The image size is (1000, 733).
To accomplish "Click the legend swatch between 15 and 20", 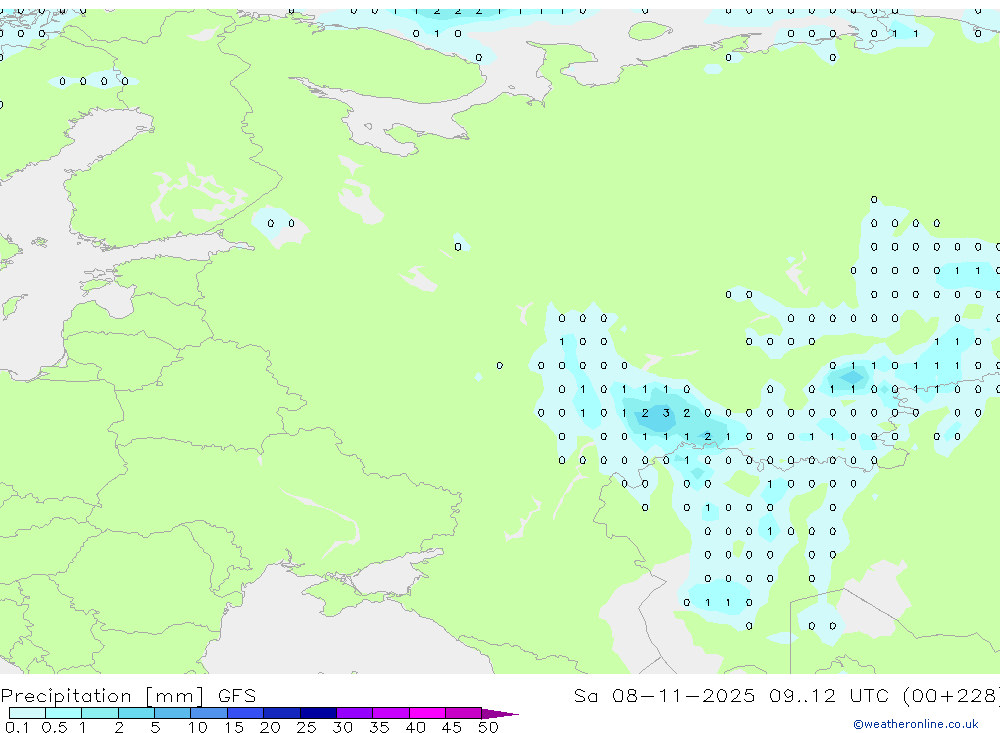I will [x=245, y=713].
